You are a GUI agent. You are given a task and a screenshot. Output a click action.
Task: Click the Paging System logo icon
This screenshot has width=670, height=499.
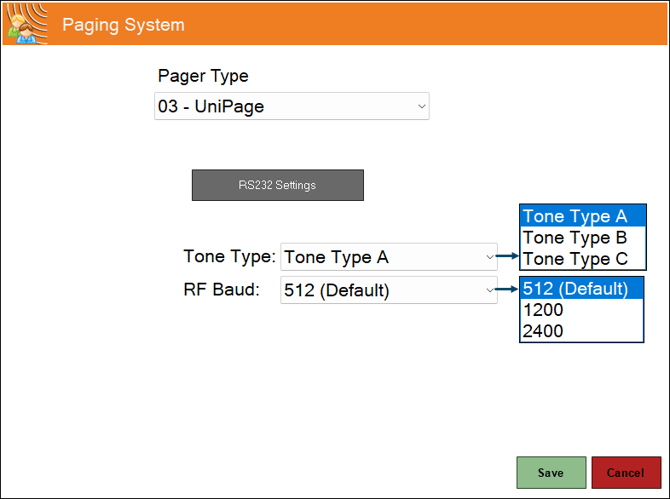coord(26,24)
